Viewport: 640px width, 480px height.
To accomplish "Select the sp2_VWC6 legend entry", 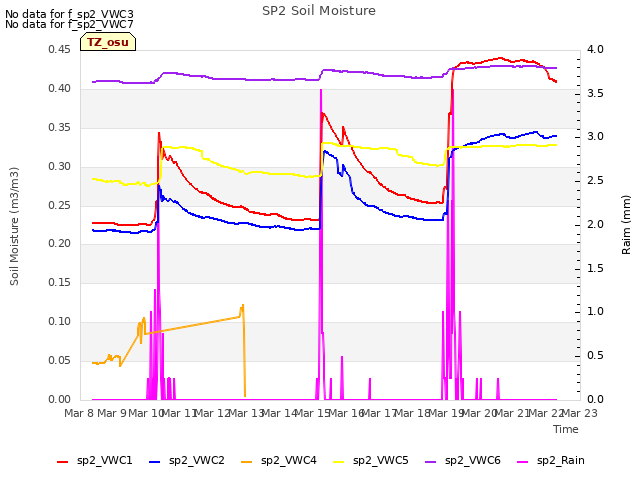I will [463, 461].
